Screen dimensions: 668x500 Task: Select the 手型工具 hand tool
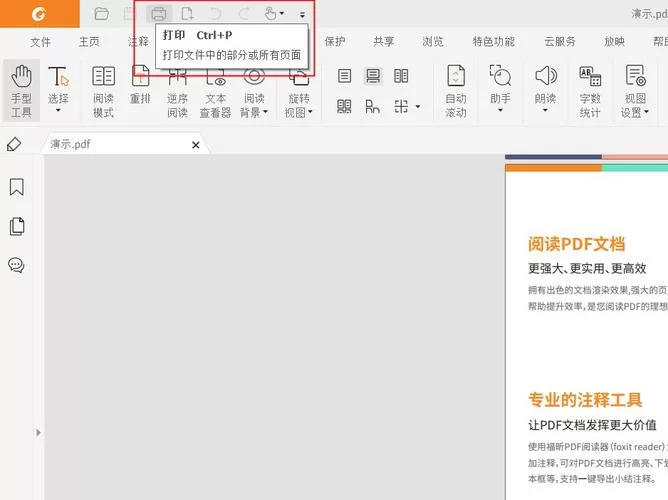pyautogui.click(x=21, y=91)
